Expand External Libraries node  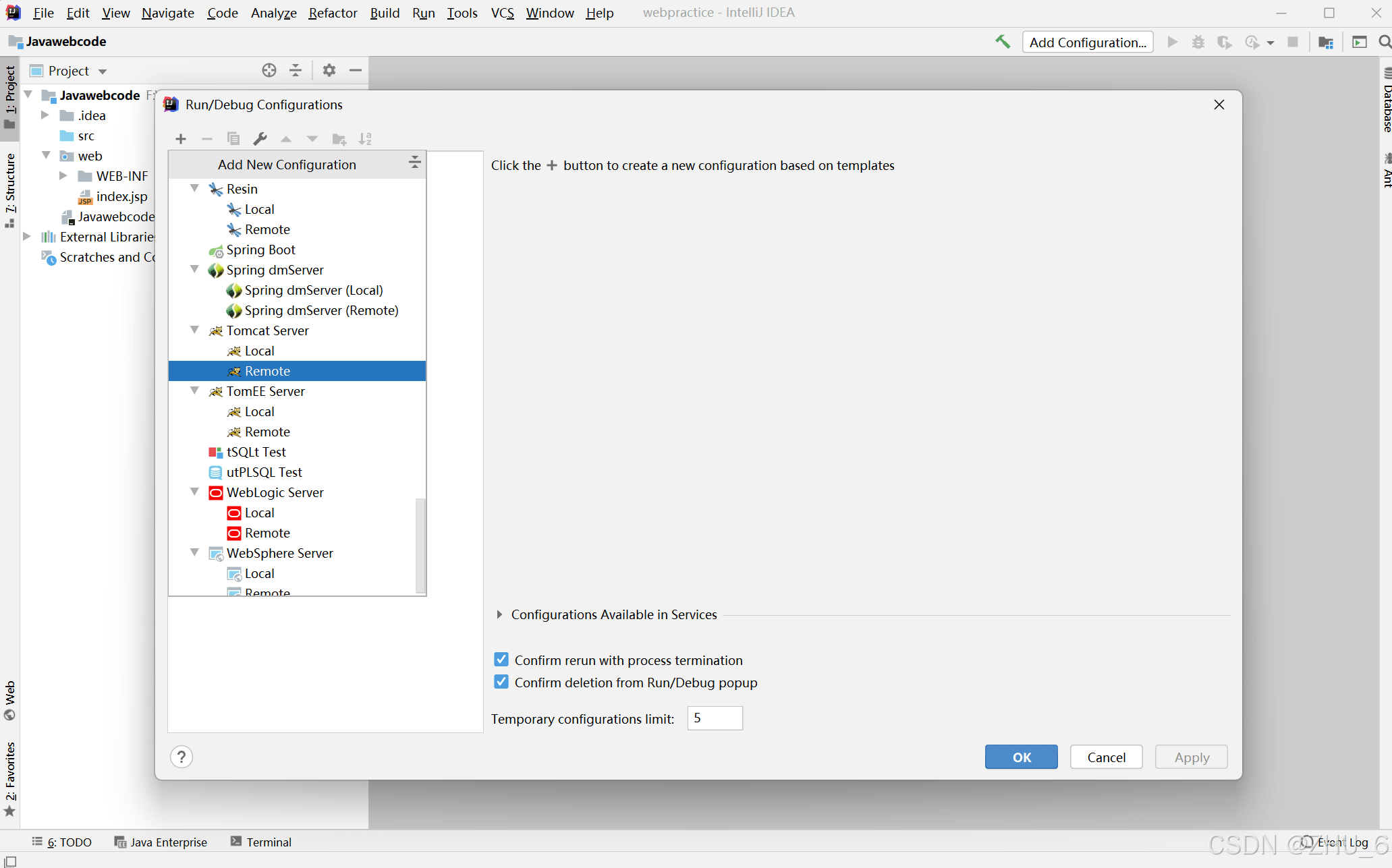click(x=27, y=236)
